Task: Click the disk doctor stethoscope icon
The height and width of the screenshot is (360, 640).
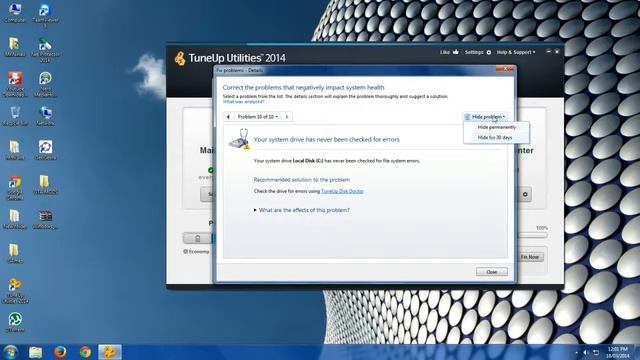Action: tap(239, 140)
